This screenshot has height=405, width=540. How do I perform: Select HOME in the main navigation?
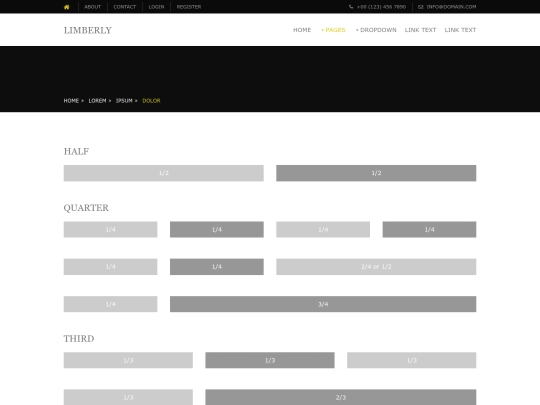coord(302,30)
